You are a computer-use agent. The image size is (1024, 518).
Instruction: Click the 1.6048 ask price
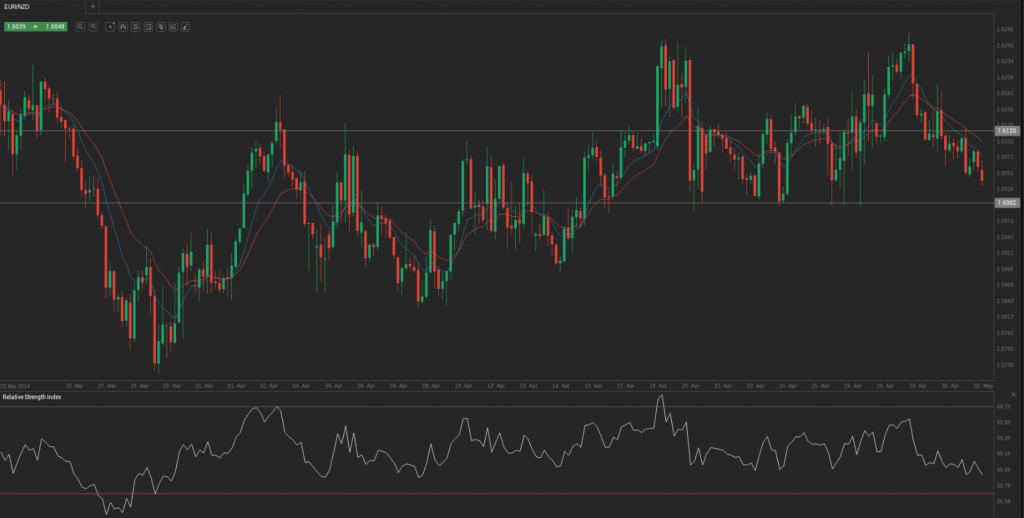pos(54,26)
